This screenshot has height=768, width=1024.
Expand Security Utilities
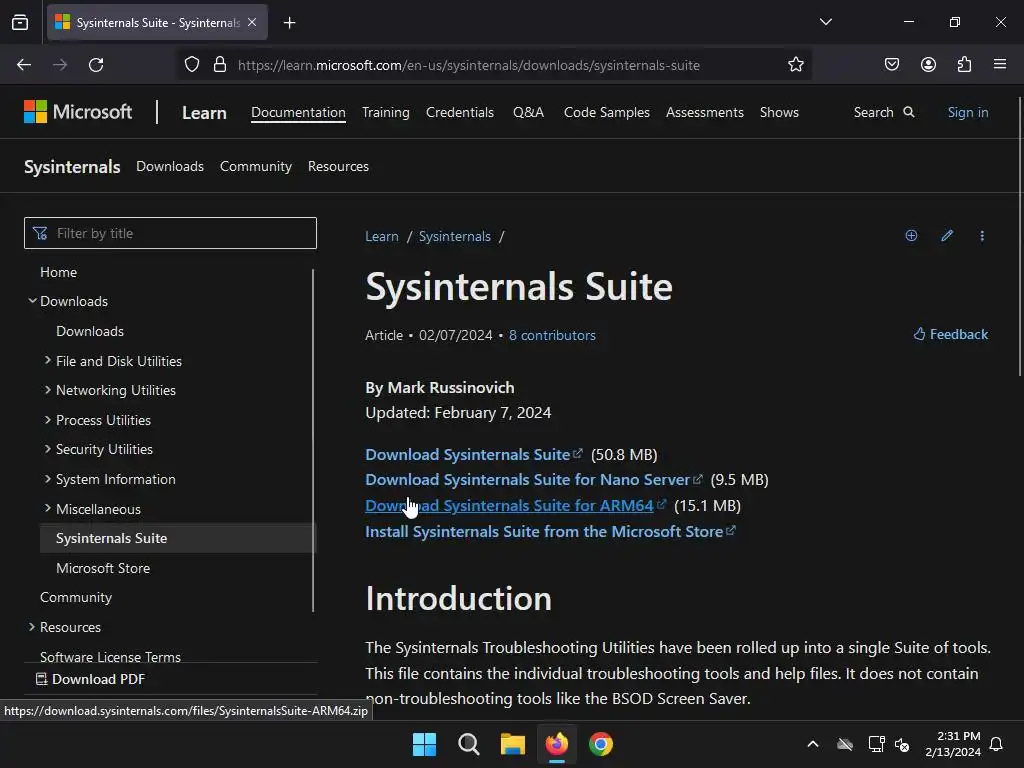coord(48,449)
